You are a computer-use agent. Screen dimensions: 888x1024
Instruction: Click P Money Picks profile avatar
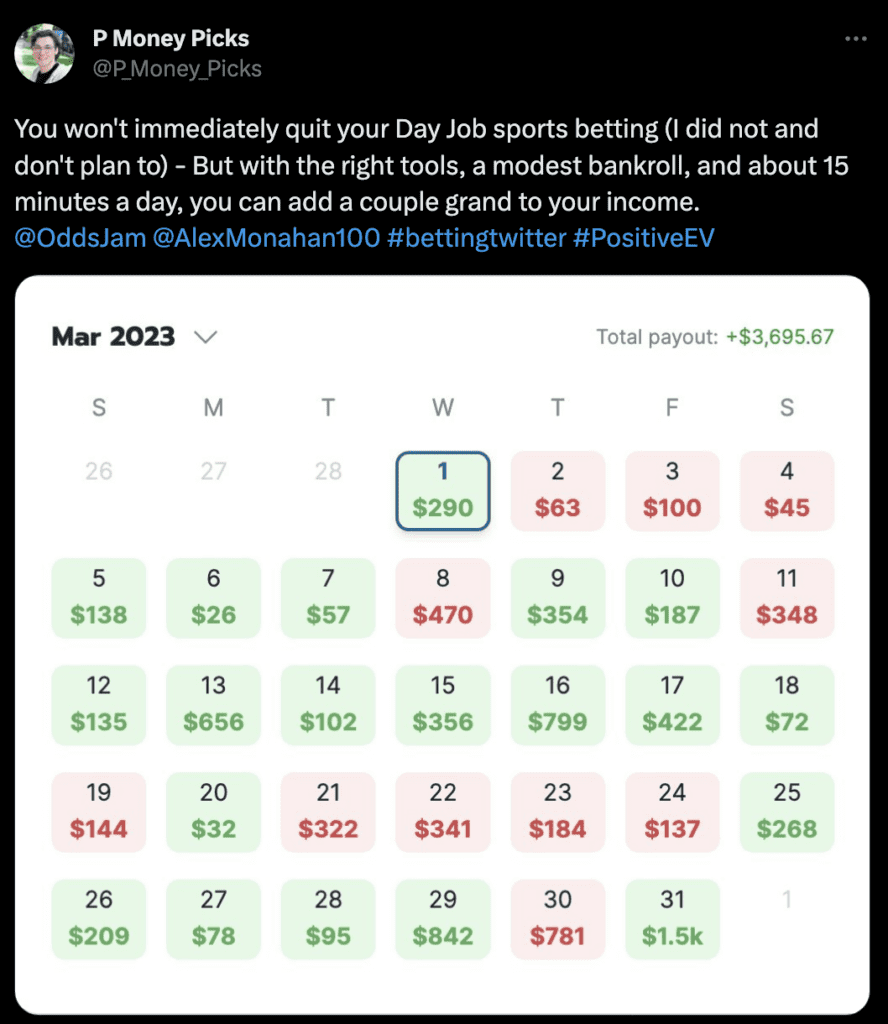click(44, 54)
